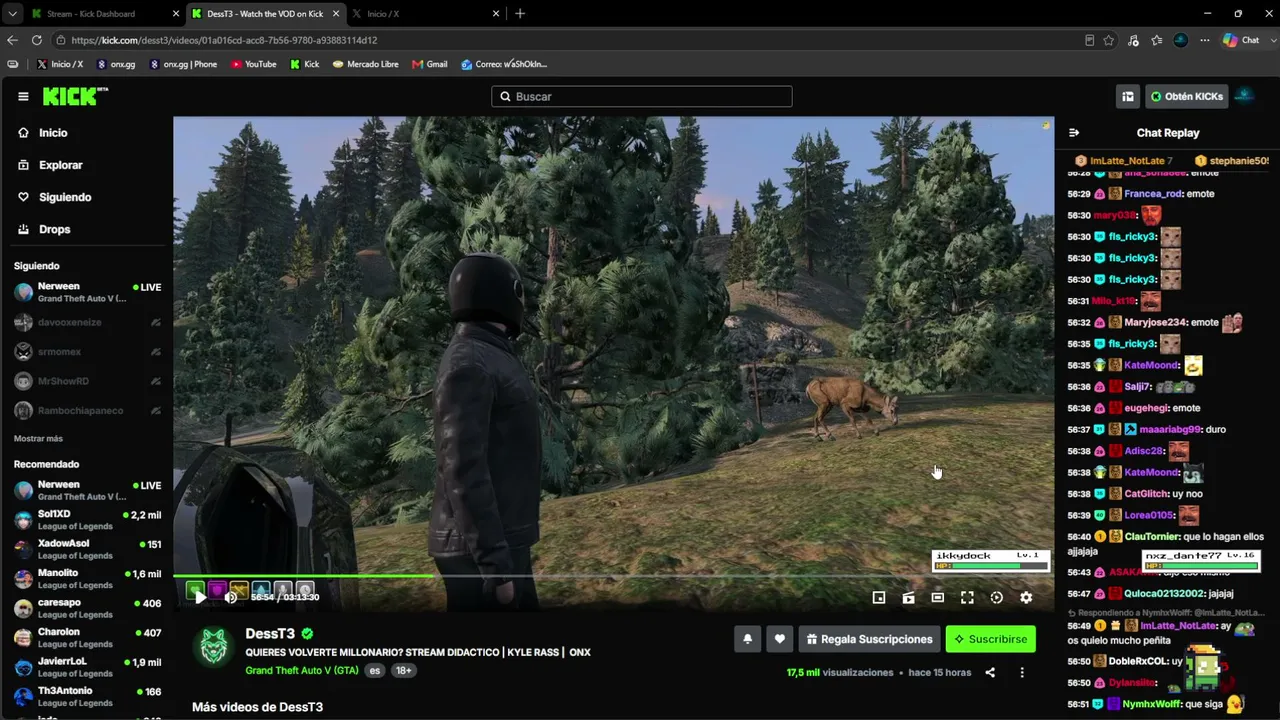This screenshot has height=720, width=1280.
Task: Open XadowAsol recommended channel
Action: point(87,549)
